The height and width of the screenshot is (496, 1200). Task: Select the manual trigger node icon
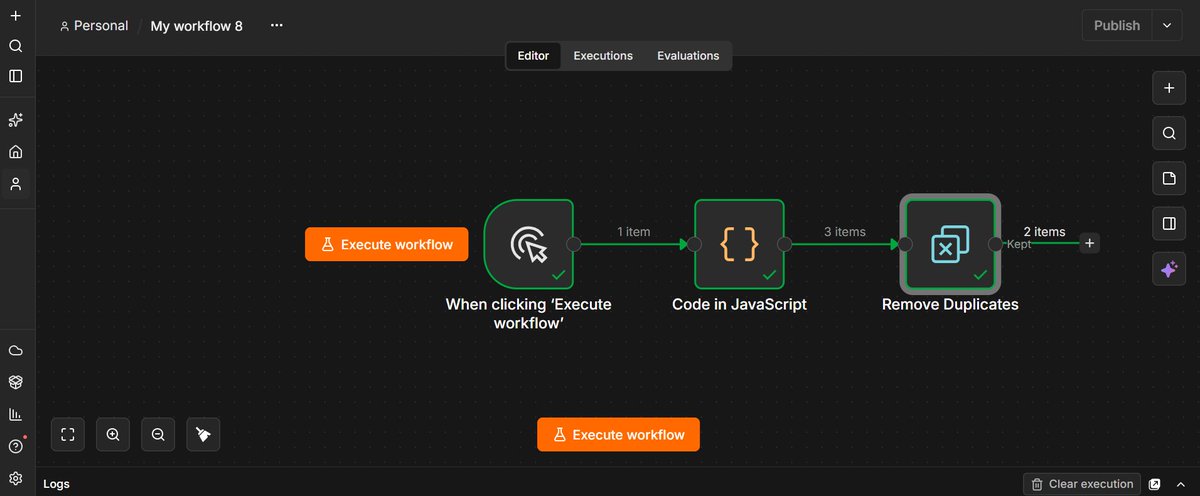(528, 243)
